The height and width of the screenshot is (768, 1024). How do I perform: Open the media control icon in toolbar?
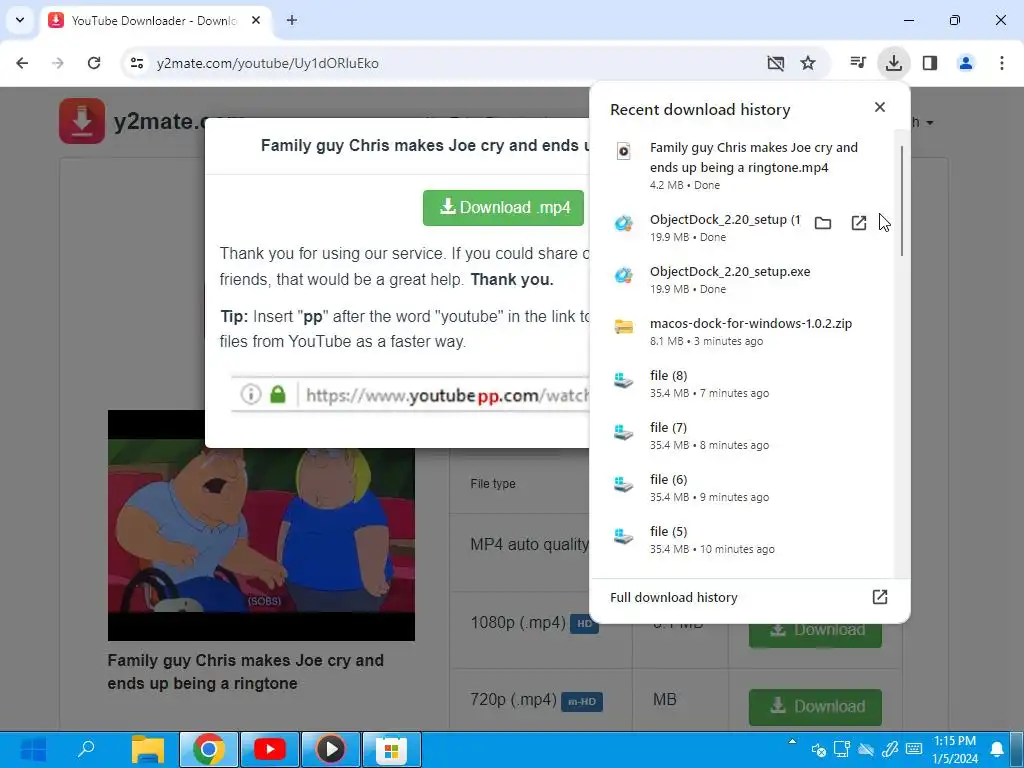[857, 63]
